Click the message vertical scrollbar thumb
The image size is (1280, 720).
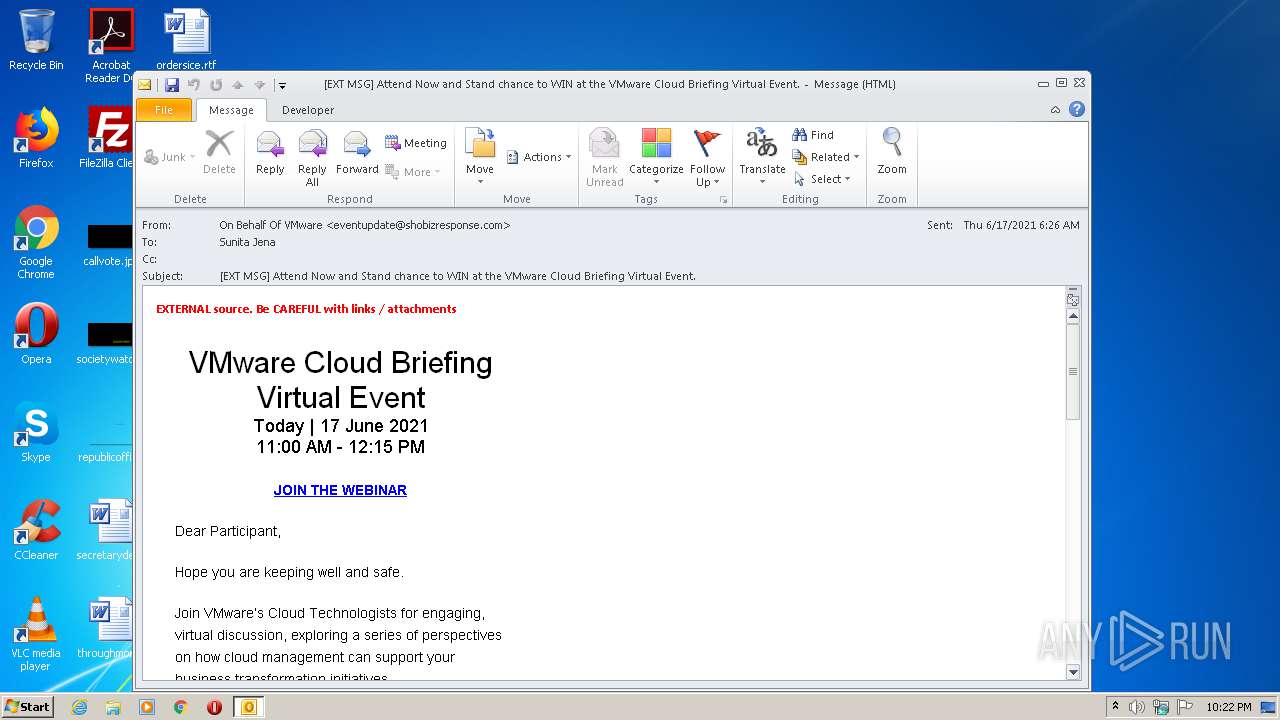1073,372
